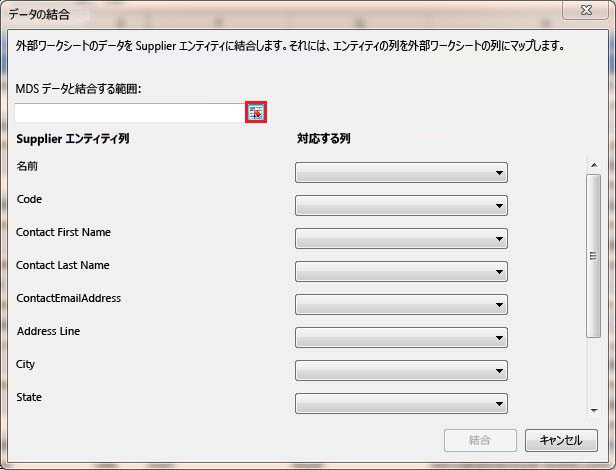Open the dropdown for Code column
616x470 pixels.
pos(401,206)
